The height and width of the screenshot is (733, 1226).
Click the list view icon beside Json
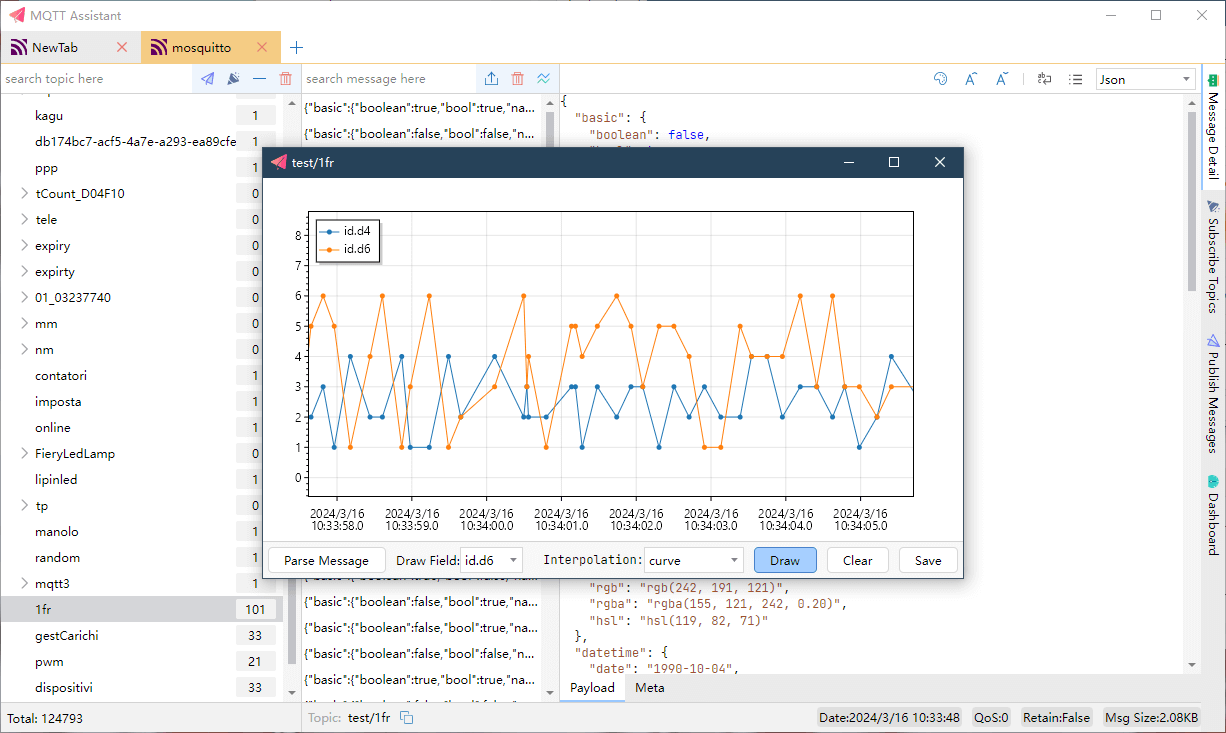(x=1076, y=79)
